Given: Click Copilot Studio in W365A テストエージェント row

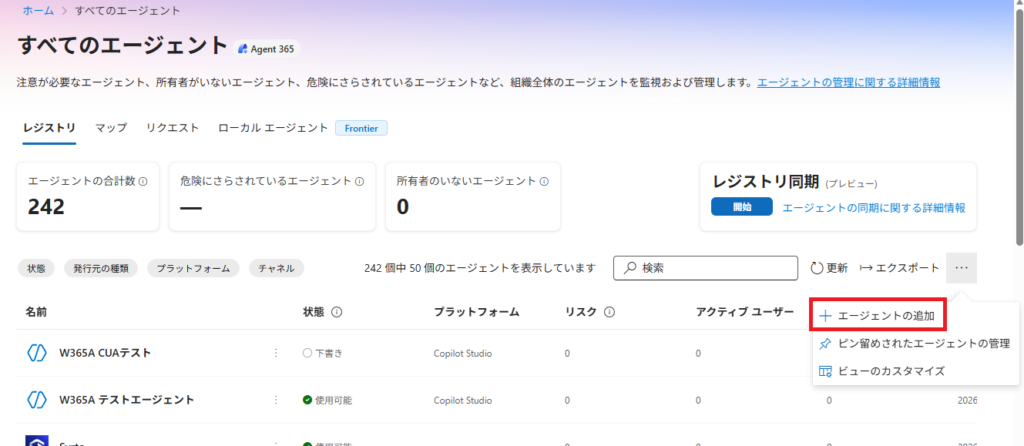Looking at the screenshot, I should click(462, 400).
